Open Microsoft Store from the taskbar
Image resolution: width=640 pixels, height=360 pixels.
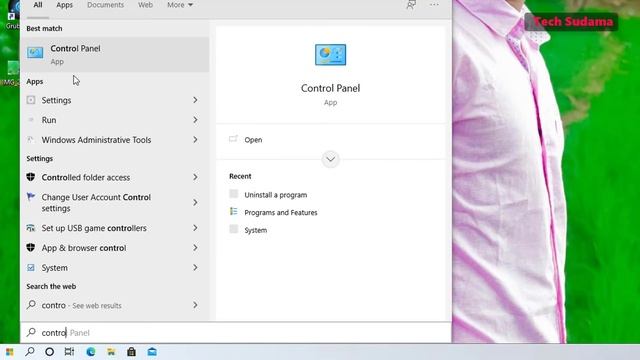131,352
